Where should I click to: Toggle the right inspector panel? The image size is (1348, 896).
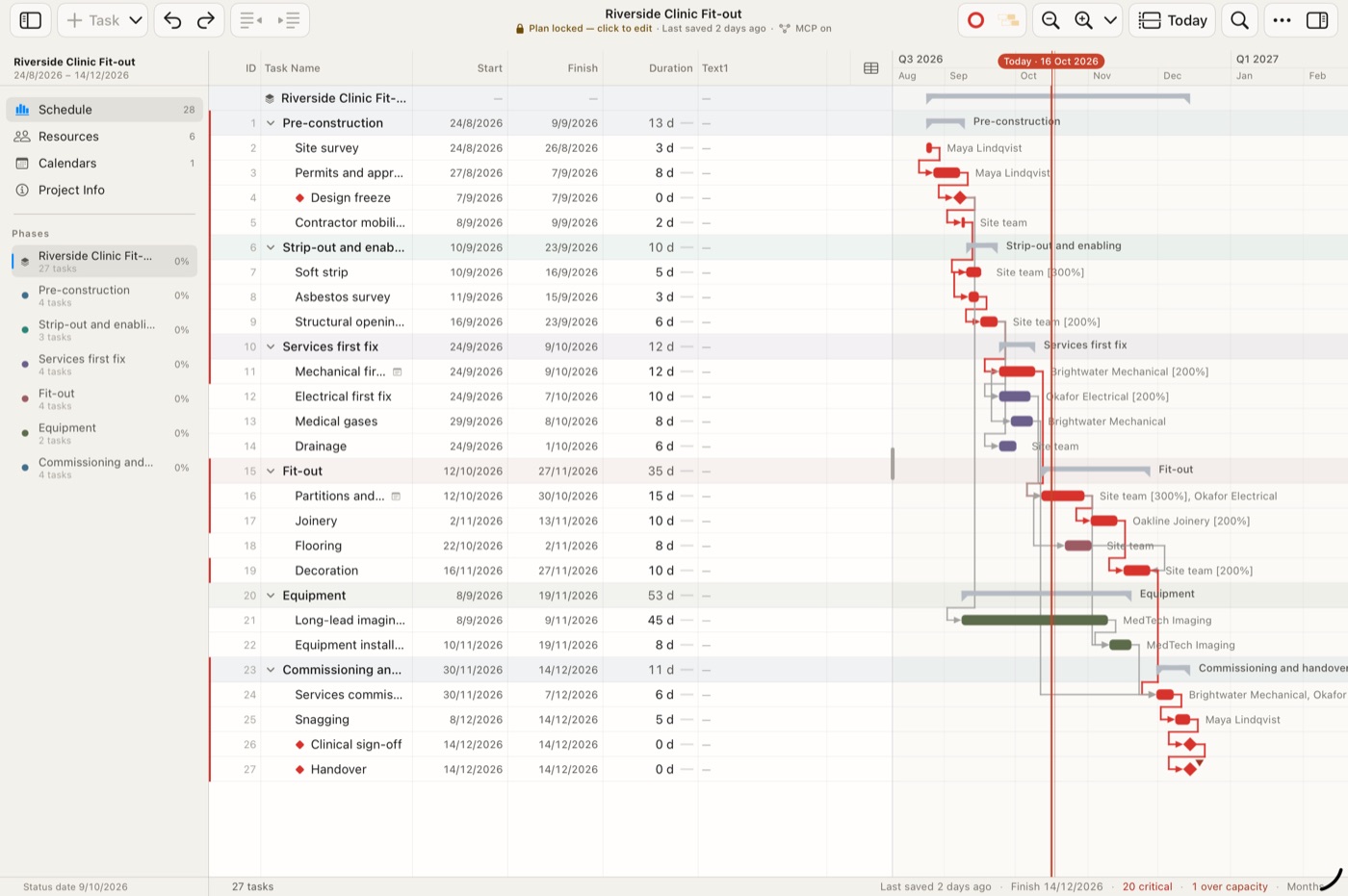(x=1316, y=20)
